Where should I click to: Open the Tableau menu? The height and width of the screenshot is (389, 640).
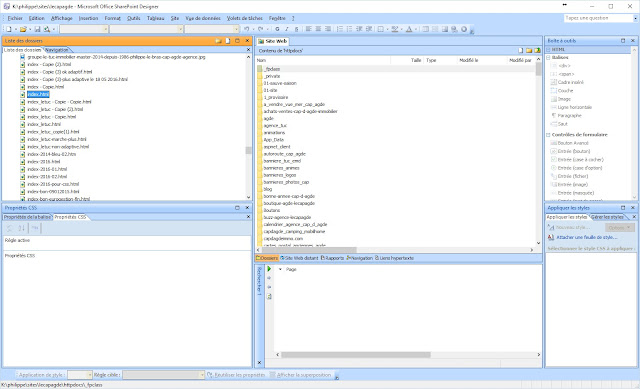[x=156, y=18]
